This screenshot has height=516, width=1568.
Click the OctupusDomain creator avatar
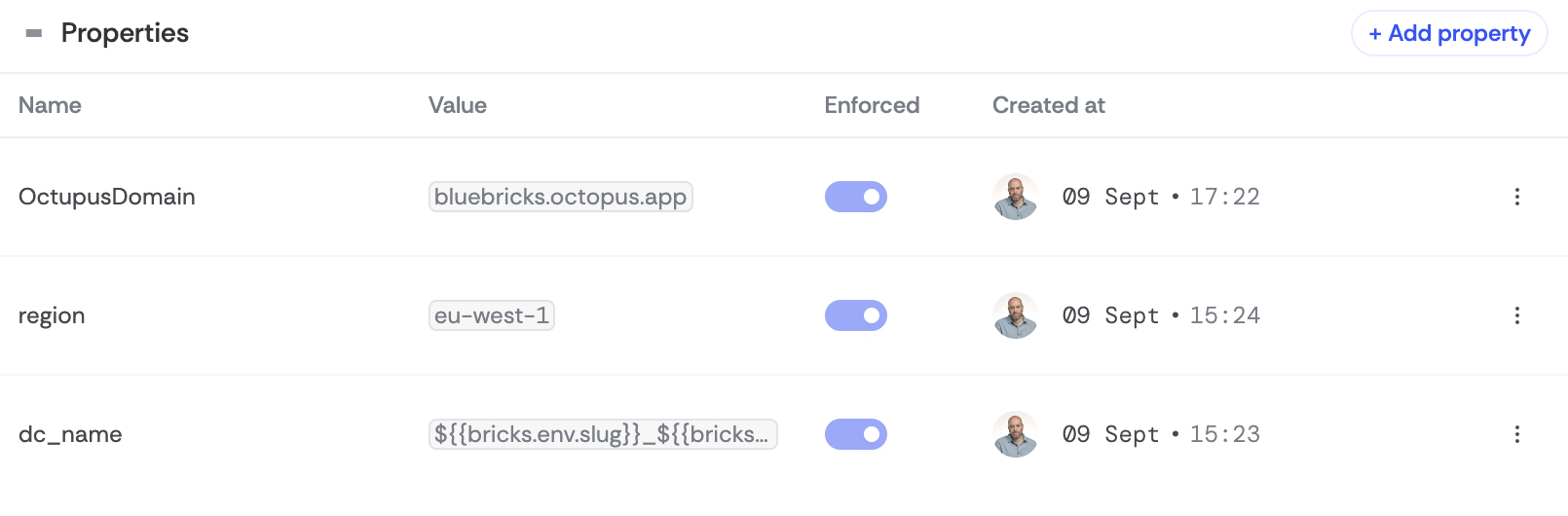click(x=1015, y=197)
